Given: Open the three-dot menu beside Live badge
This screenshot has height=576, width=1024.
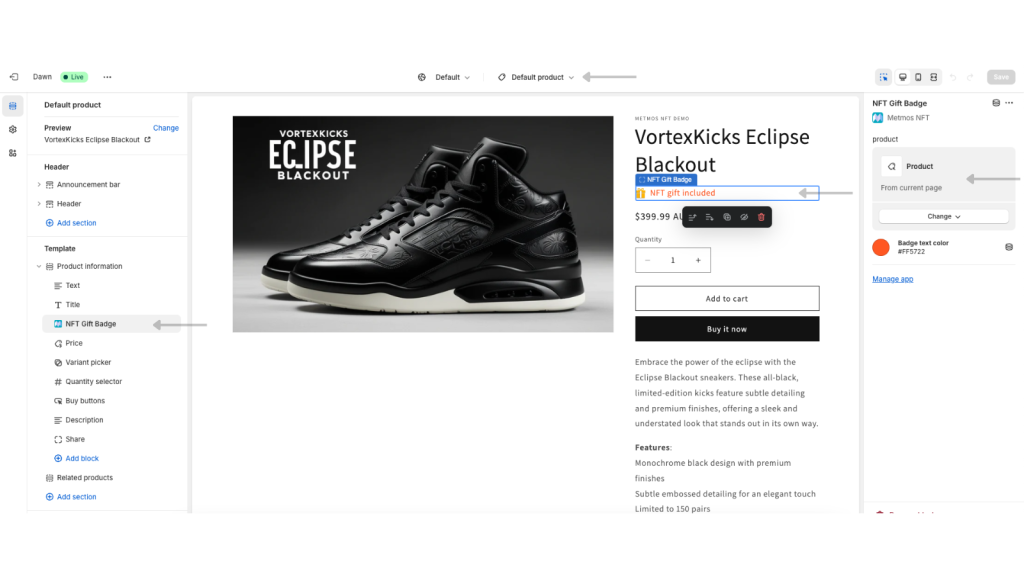Looking at the screenshot, I should (x=107, y=77).
